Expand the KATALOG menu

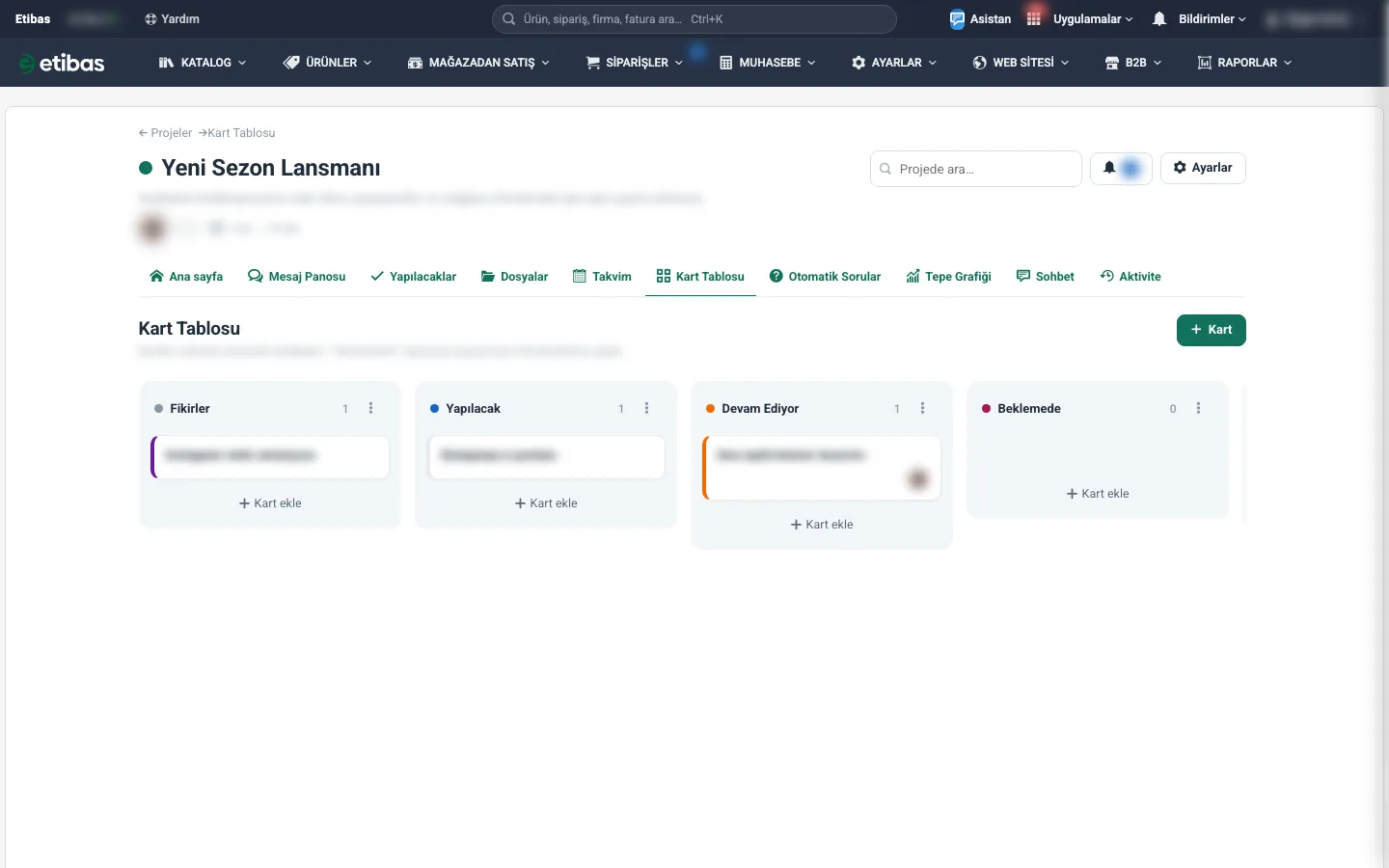pyautogui.click(x=203, y=63)
